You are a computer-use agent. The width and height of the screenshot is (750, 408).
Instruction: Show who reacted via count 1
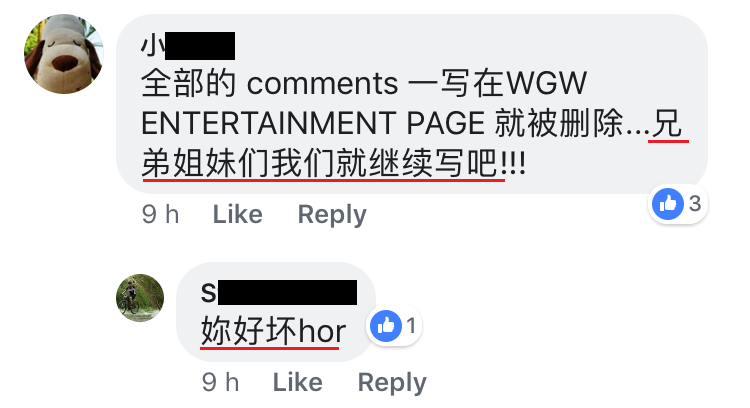tap(411, 326)
